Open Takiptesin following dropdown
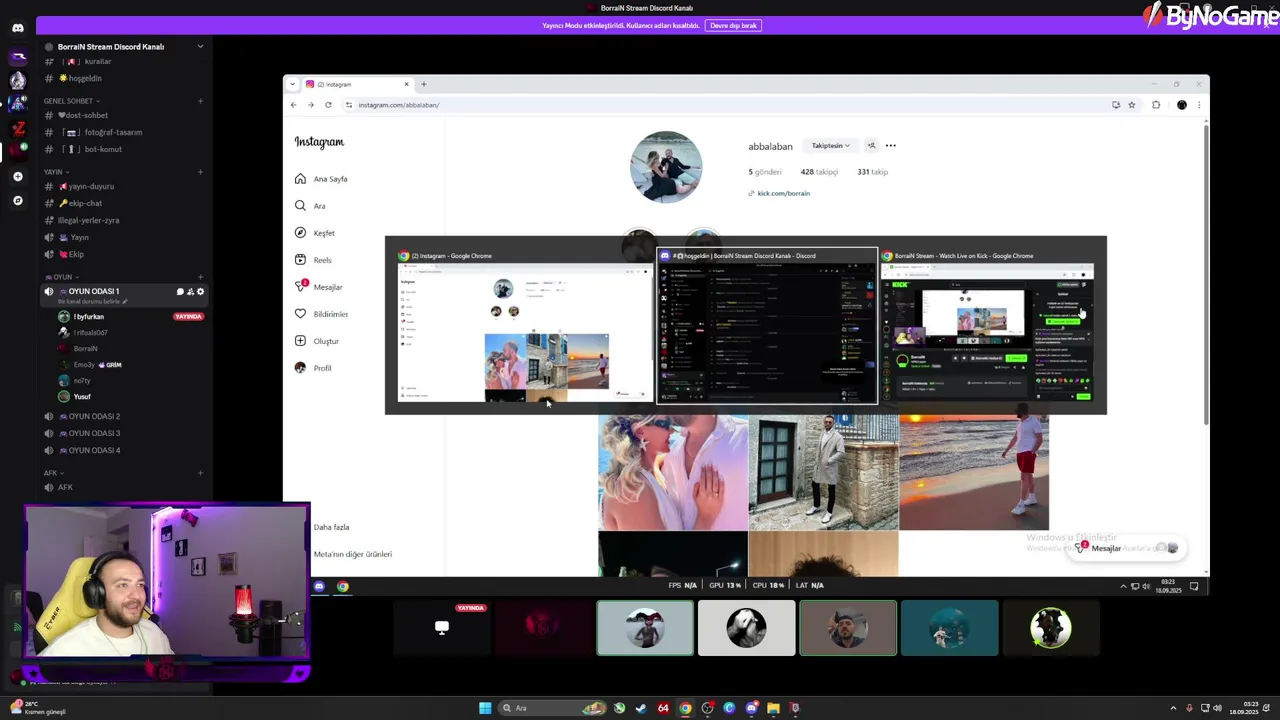 coord(831,146)
